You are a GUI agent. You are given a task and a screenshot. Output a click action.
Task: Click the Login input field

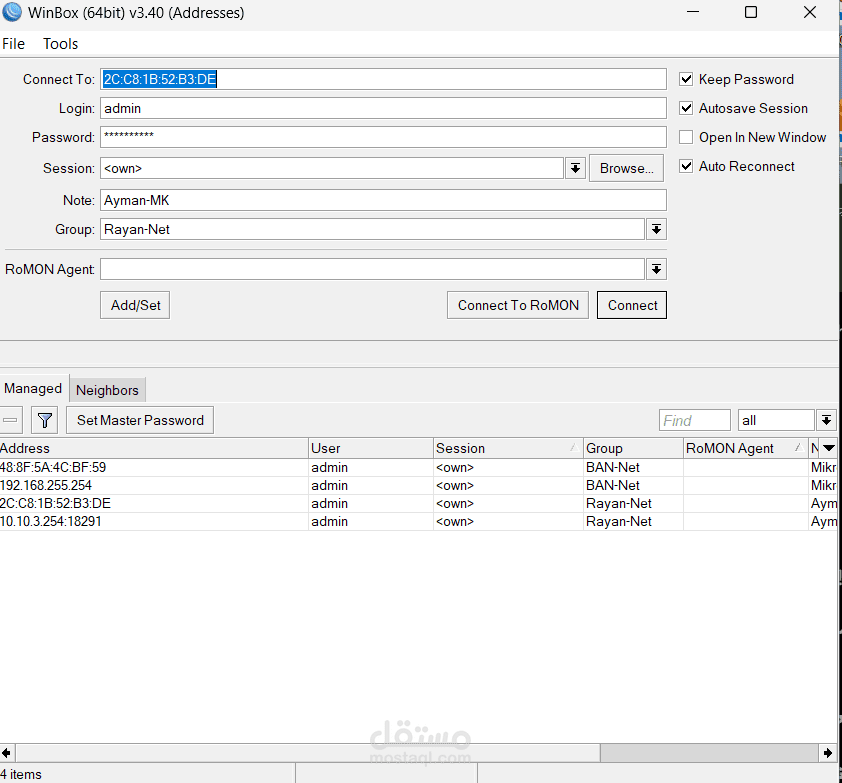tap(383, 108)
